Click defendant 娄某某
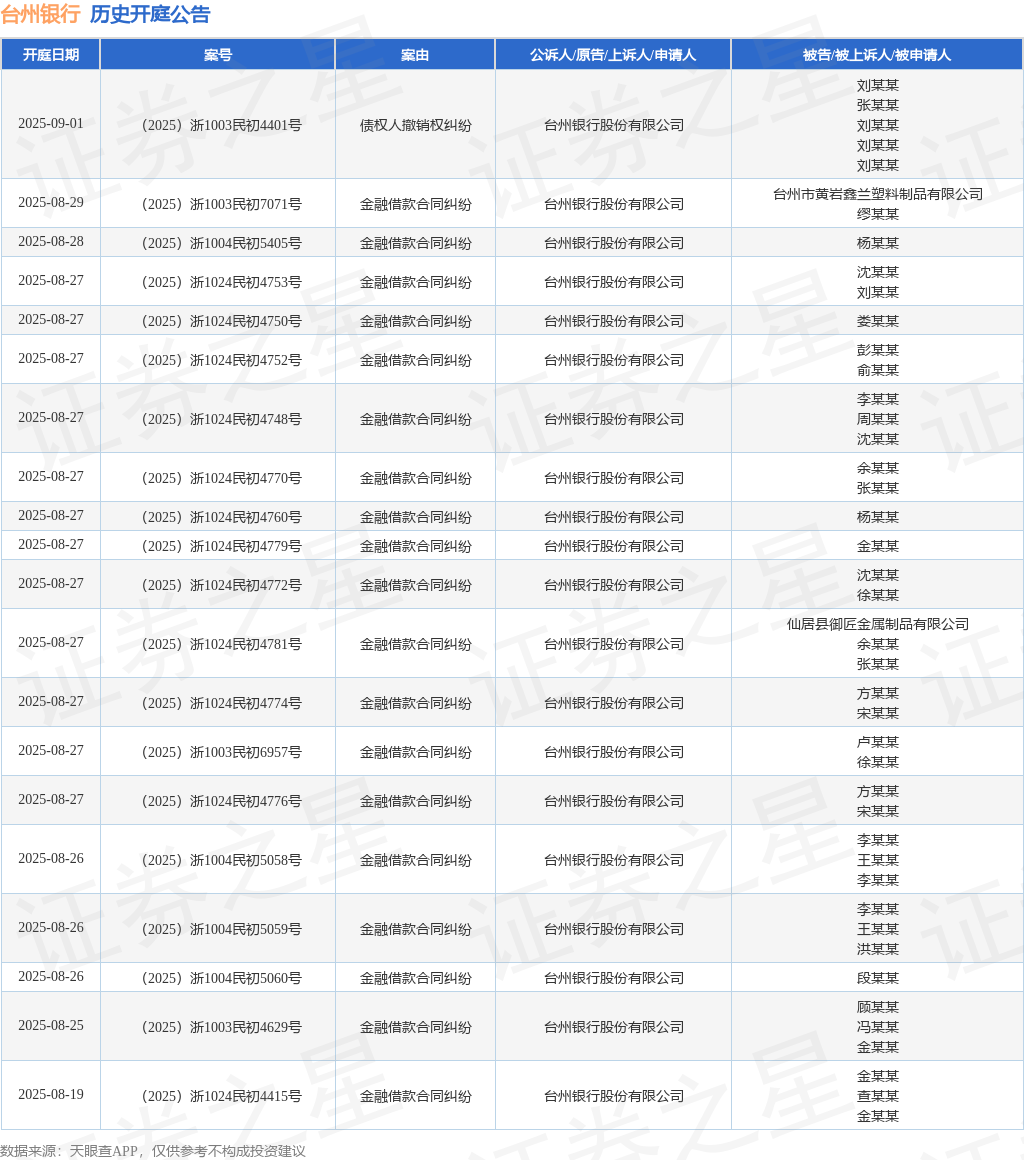 point(878,321)
